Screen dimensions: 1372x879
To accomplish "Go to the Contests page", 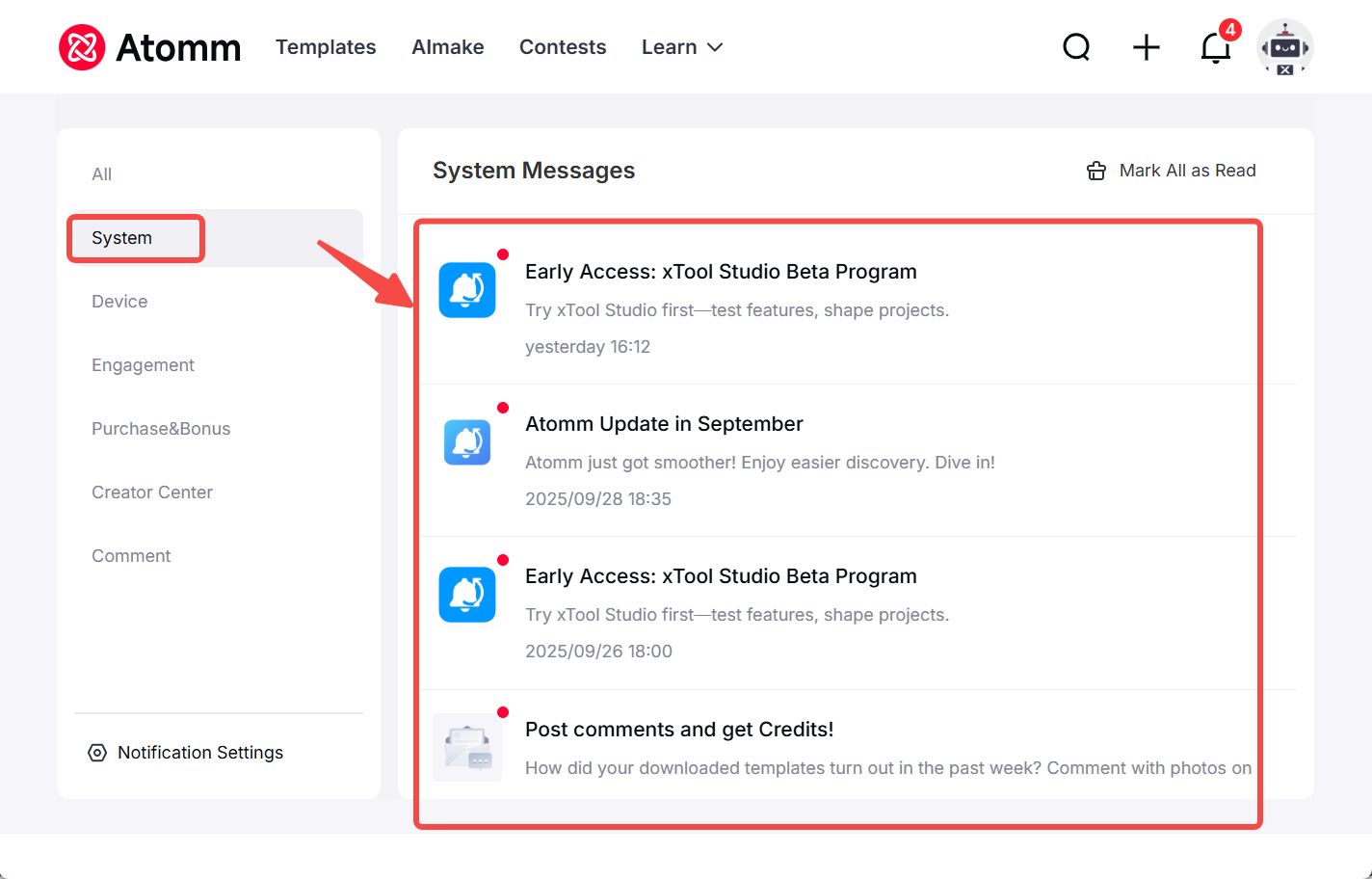I will click(563, 47).
